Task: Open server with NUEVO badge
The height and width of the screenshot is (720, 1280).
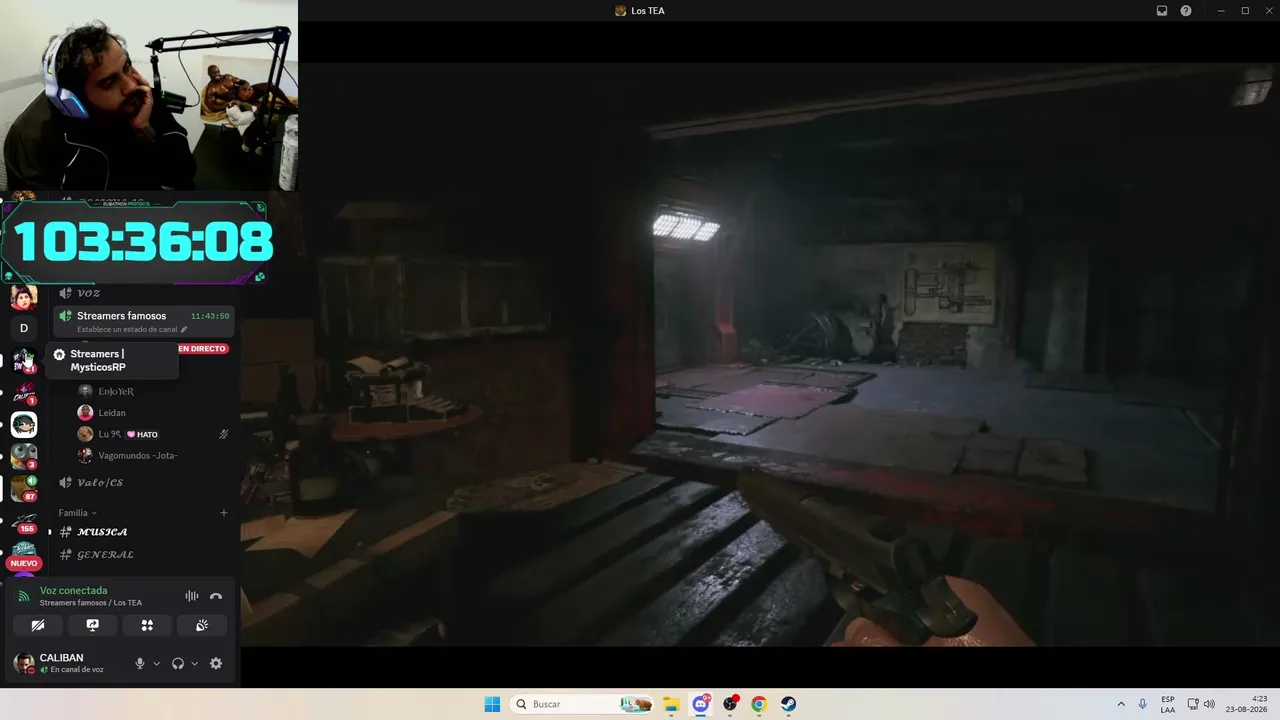Action: [x=24, y=554]
